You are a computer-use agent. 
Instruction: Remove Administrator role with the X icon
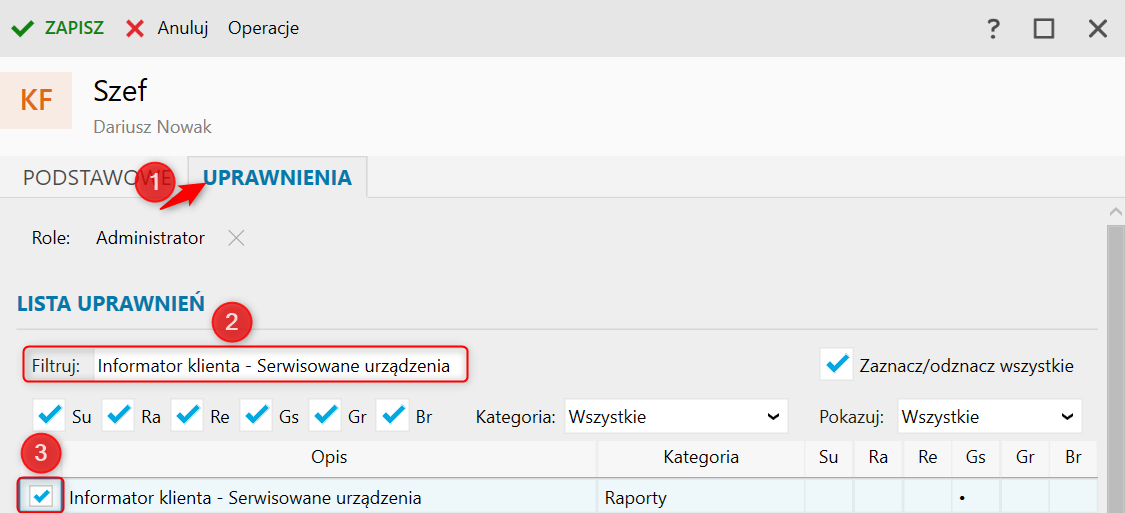click(x=235, y=238)
